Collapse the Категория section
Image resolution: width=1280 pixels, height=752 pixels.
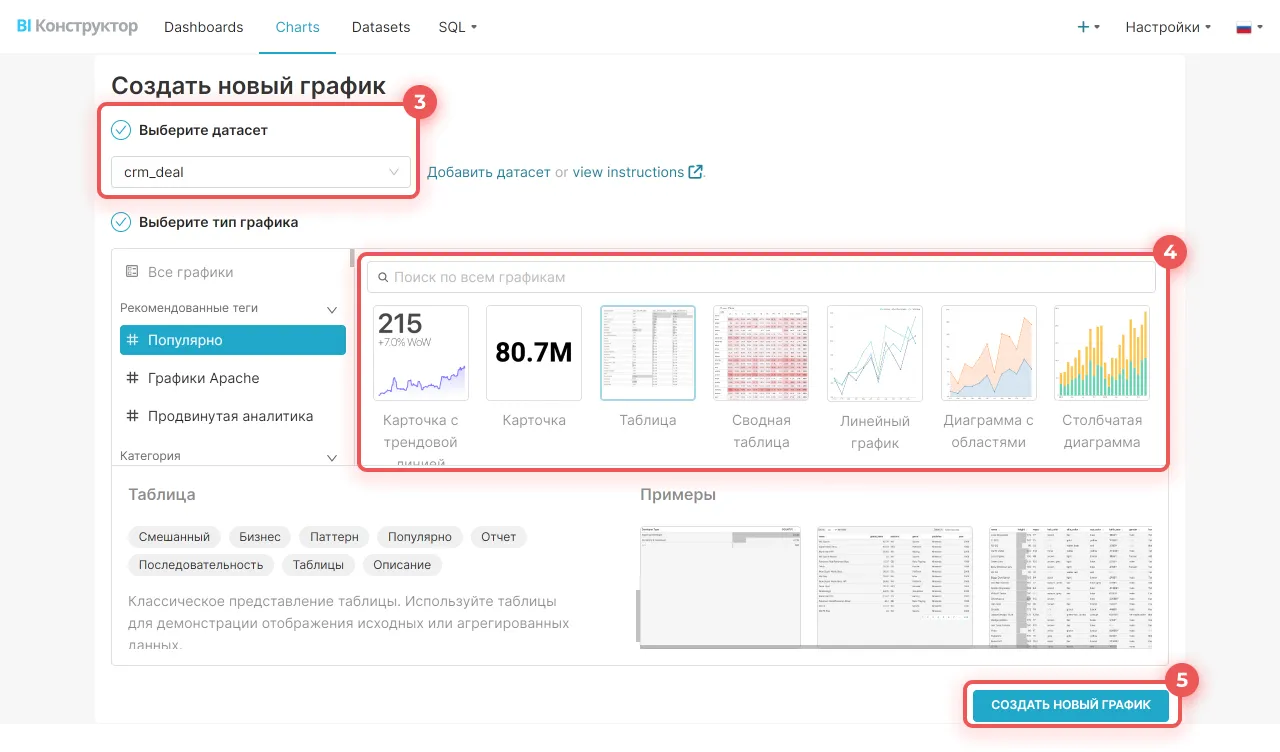(332, 457)
